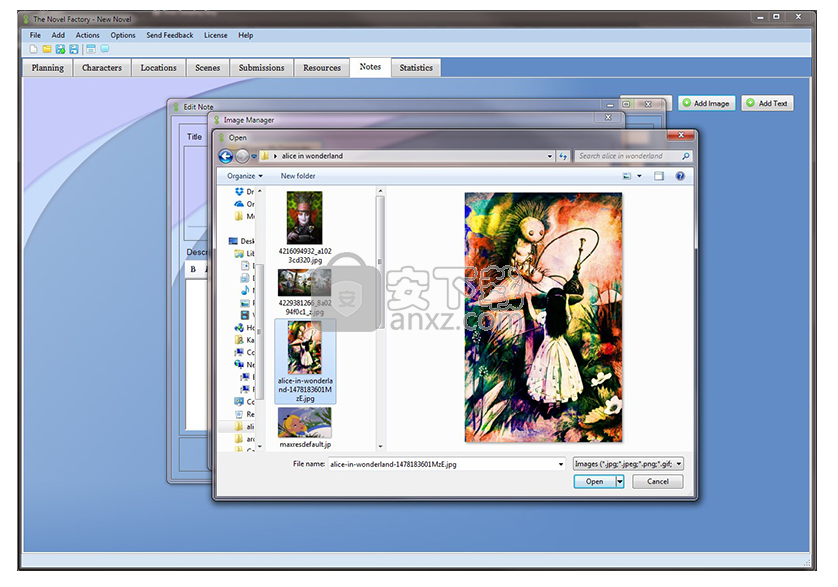Click the window layout toolbar icon
This screenshot has width=838, height=587.
click(x=91, y=49)
